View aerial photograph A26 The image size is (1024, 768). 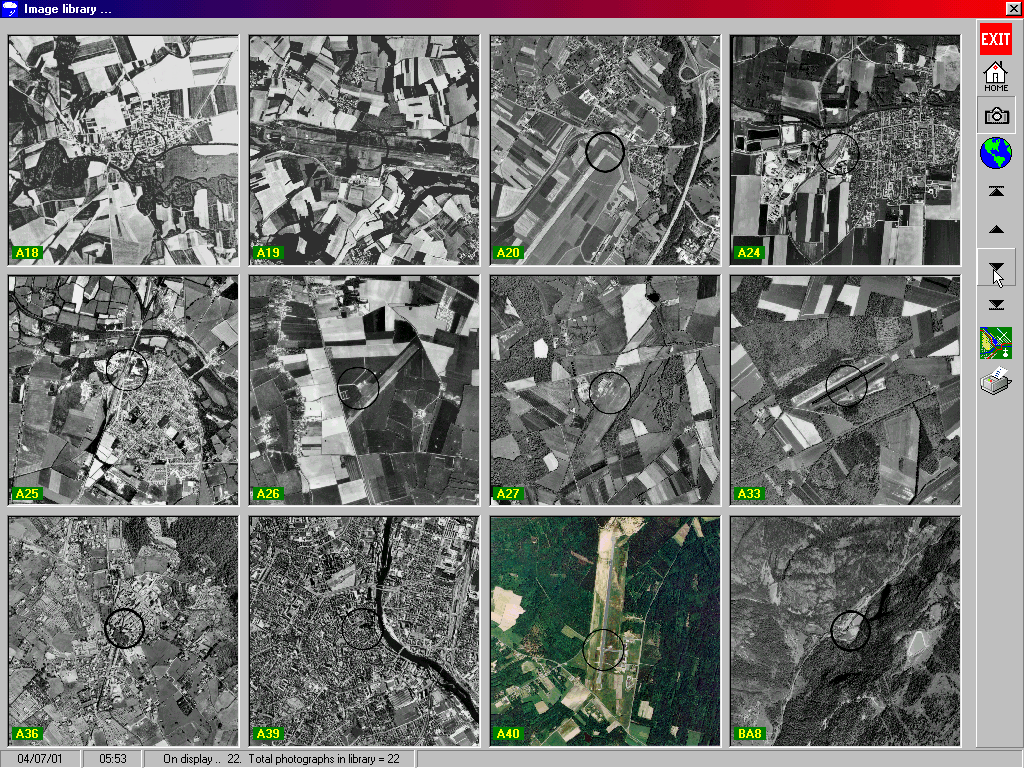[x=364, y=390]
